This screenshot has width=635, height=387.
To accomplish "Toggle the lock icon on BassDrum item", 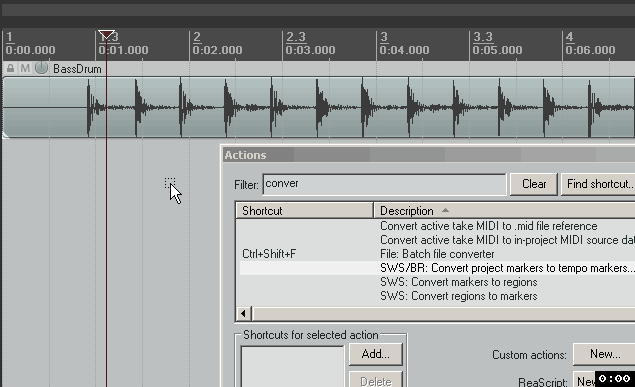I will coord(10,68).
